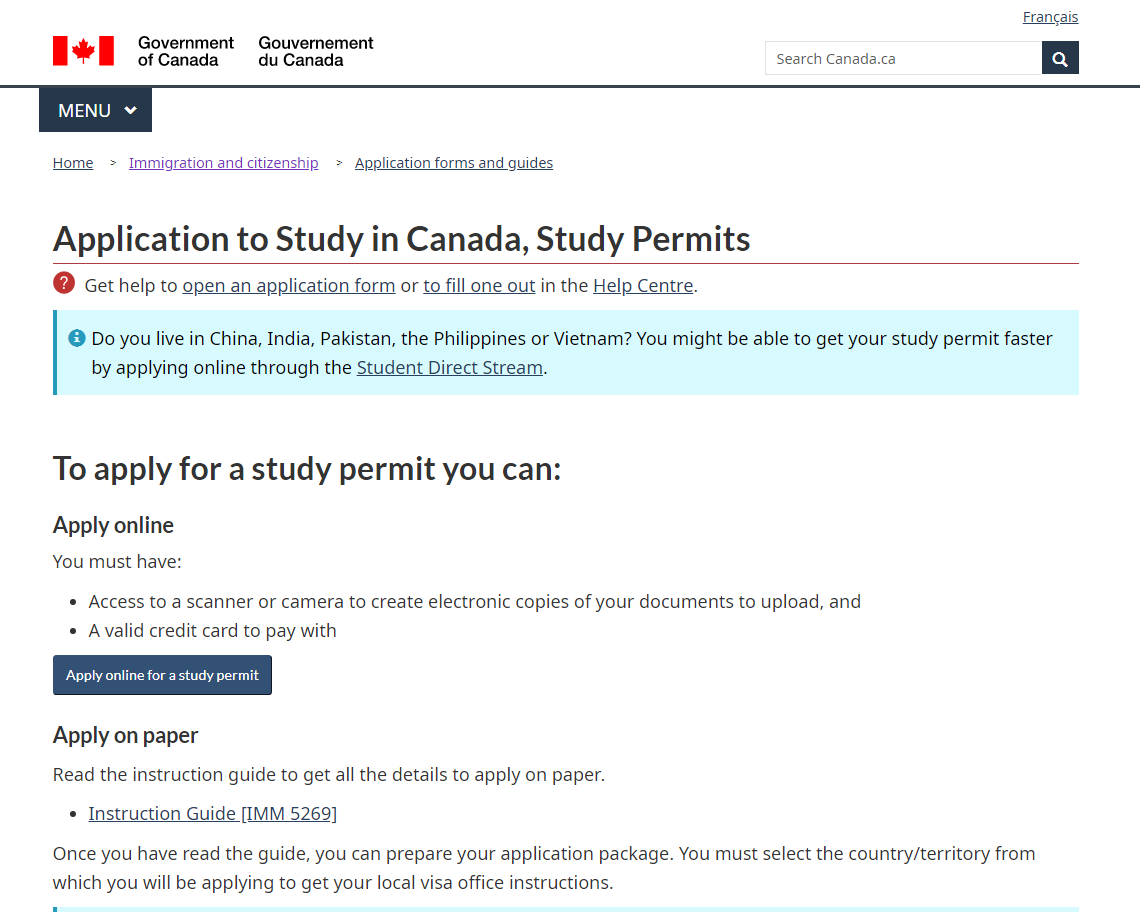Click the chevron arrow on the MENU button

[x=130, y=110]
